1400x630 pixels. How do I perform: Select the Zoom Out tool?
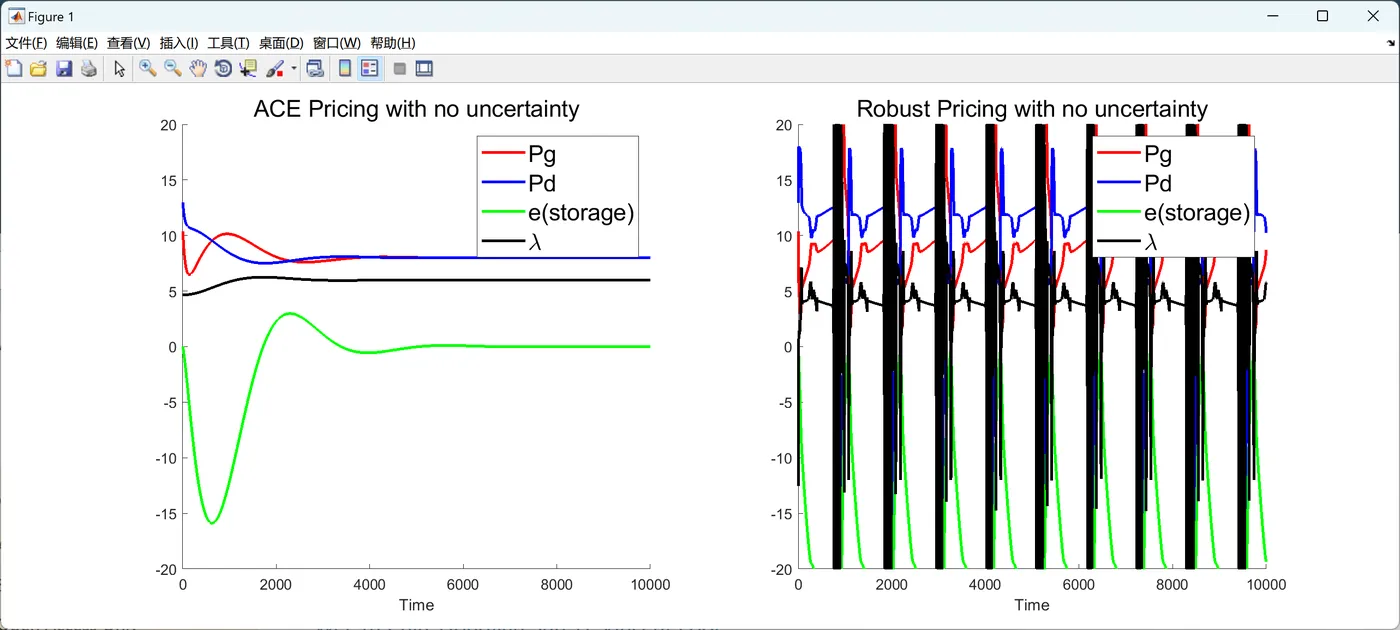point(173,69)
